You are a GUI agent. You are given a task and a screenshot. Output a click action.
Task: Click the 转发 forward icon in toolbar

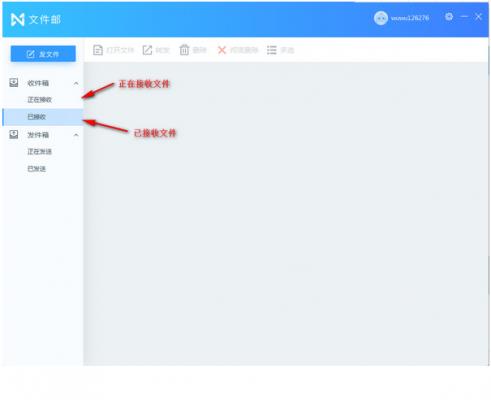click(x=147, y=50)
